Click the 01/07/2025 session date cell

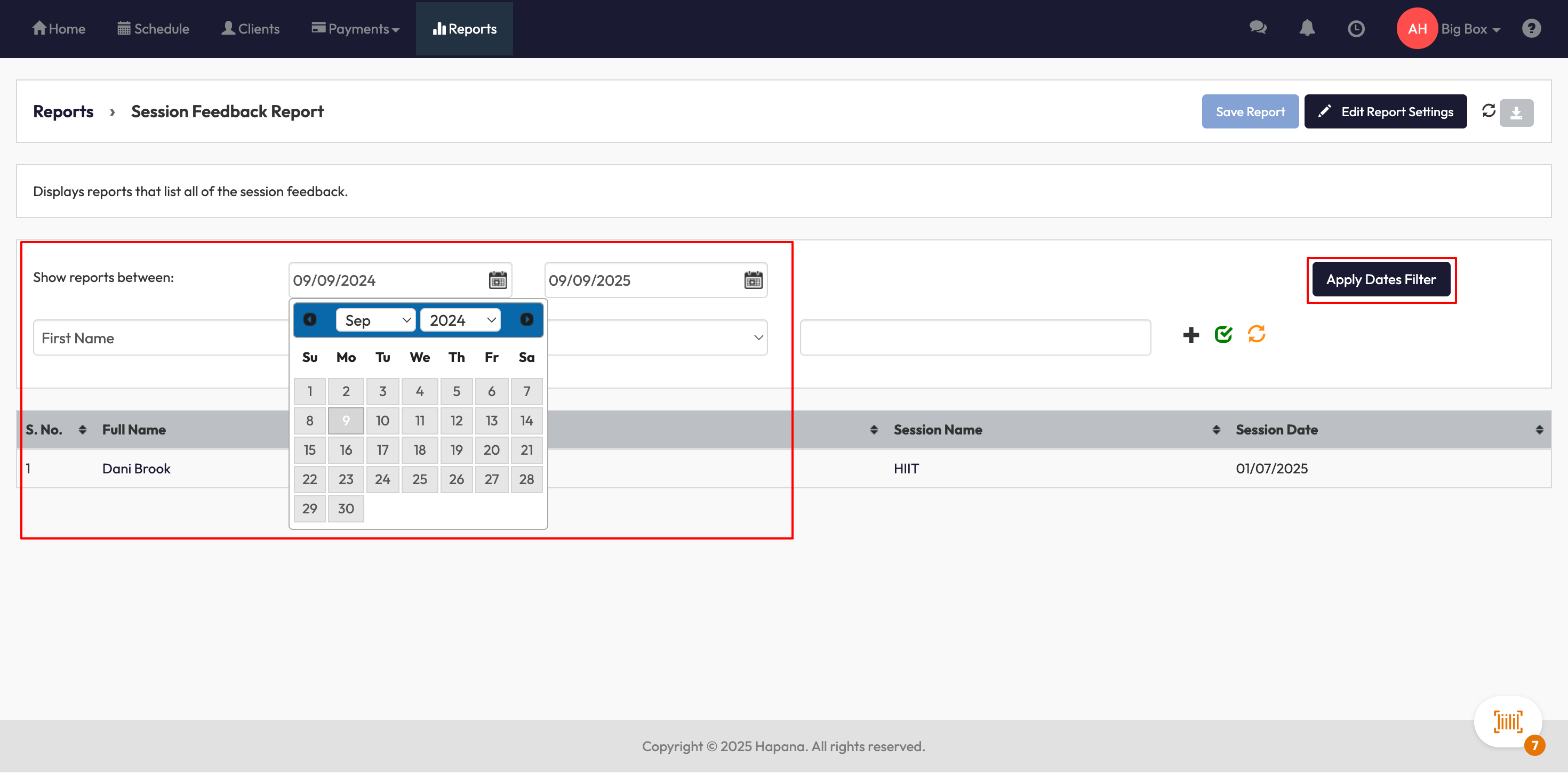pyautogui.click(x=1271, y=469)
